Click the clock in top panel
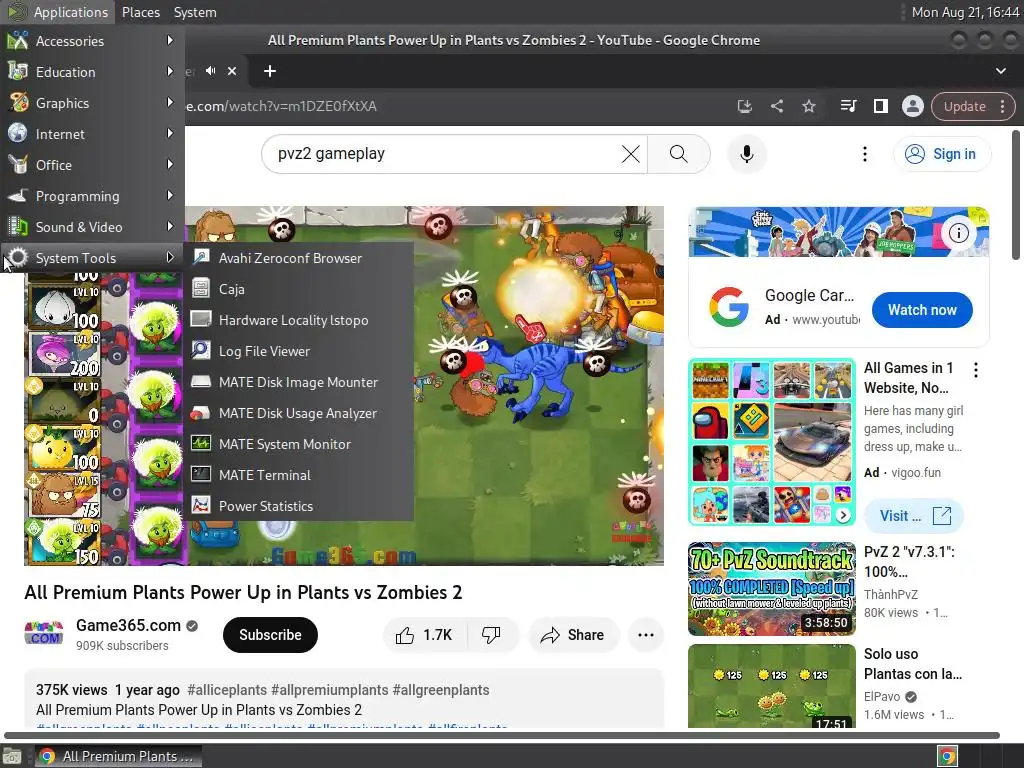This screenshot has width=1024, height=768. tap(965, 12)
